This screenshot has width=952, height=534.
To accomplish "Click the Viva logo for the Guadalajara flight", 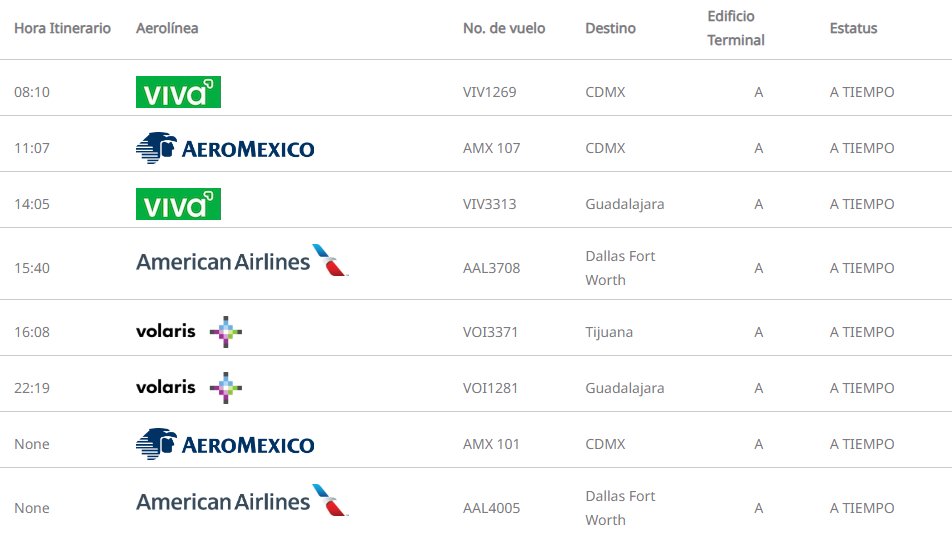I will 178,204.
